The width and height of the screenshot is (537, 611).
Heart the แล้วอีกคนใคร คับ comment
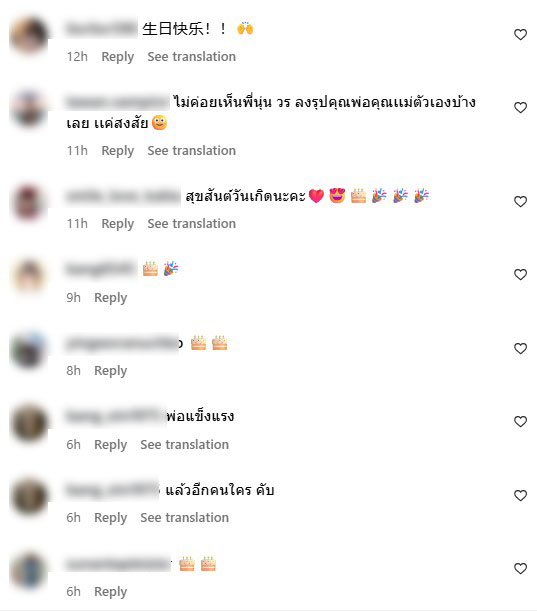(520, 495)
